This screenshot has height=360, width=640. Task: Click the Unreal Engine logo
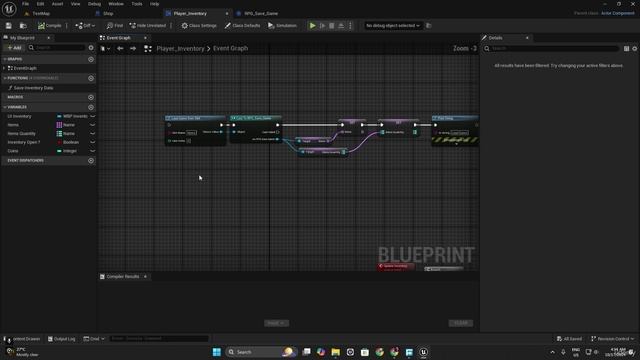click(x=9, y=9)
